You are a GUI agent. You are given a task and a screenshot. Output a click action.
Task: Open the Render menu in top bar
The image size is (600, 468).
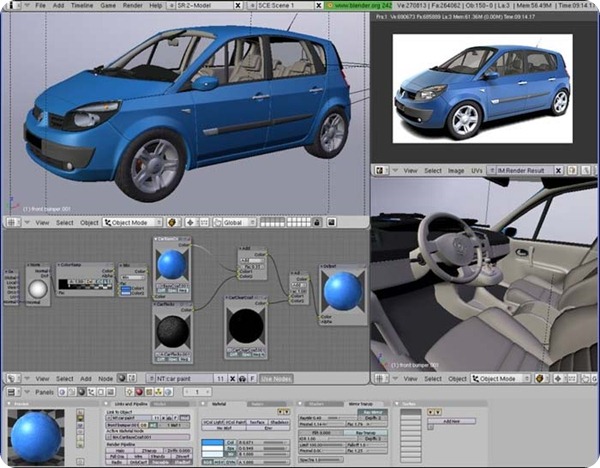coord(132,5)
